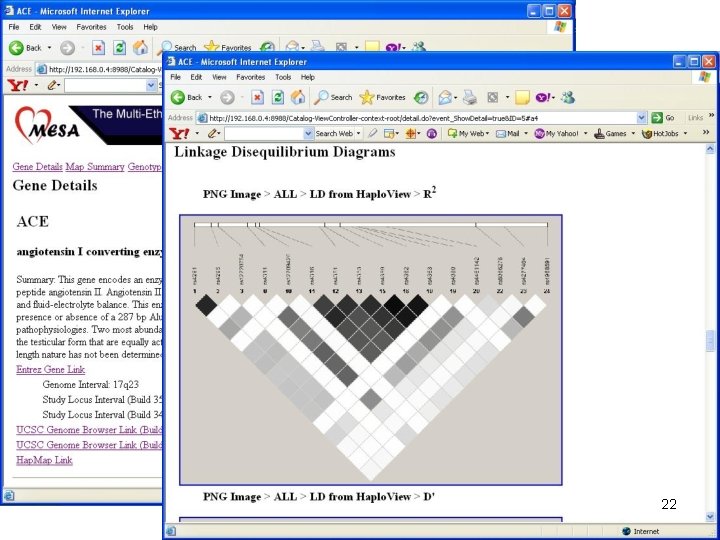
Task: Open HotJobs dropdown arrow on Yahoo toolbar
Action: pos(685,134)
